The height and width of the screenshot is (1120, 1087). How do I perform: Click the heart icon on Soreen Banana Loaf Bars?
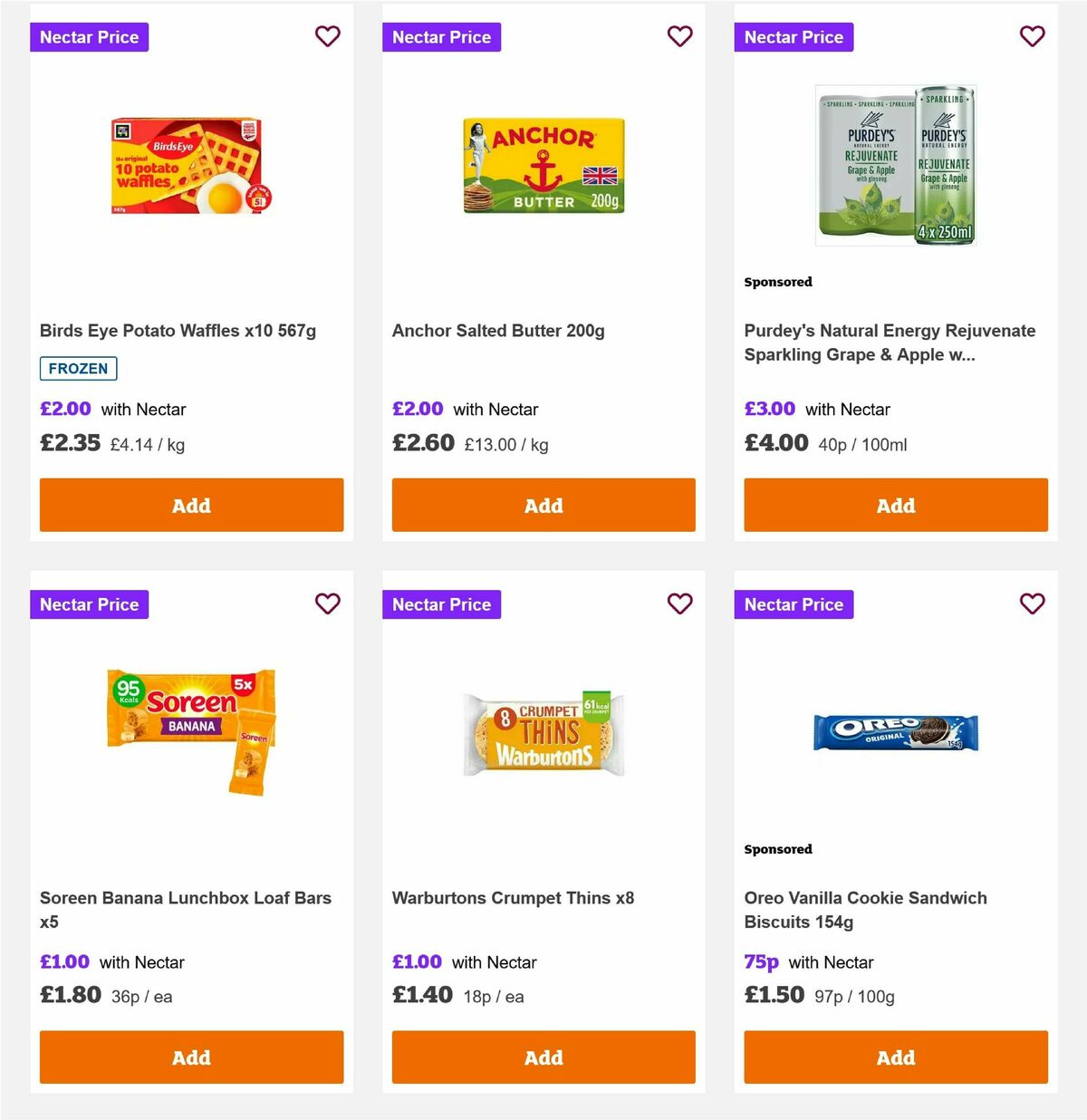tap(327, 603)
